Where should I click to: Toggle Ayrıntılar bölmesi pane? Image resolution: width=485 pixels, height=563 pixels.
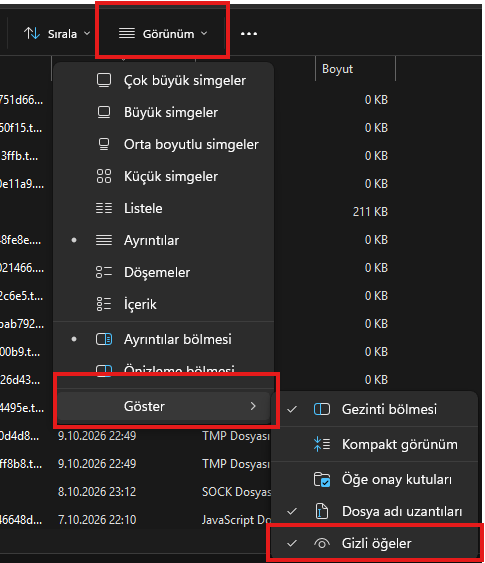click(163, 339)
